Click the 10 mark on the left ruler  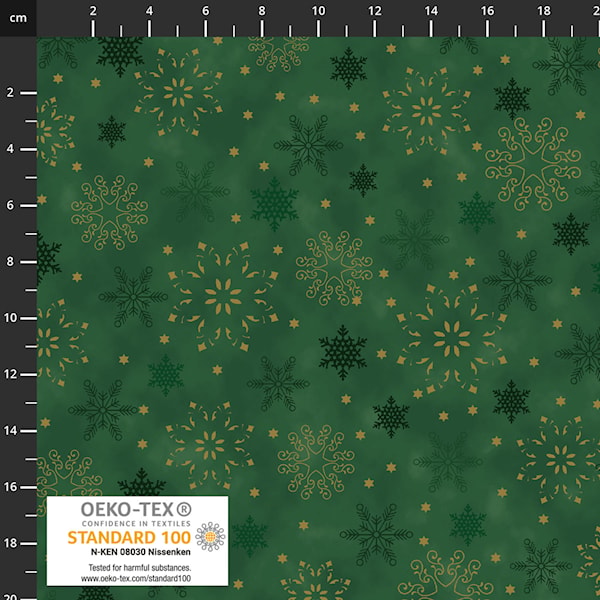point(10,318)
